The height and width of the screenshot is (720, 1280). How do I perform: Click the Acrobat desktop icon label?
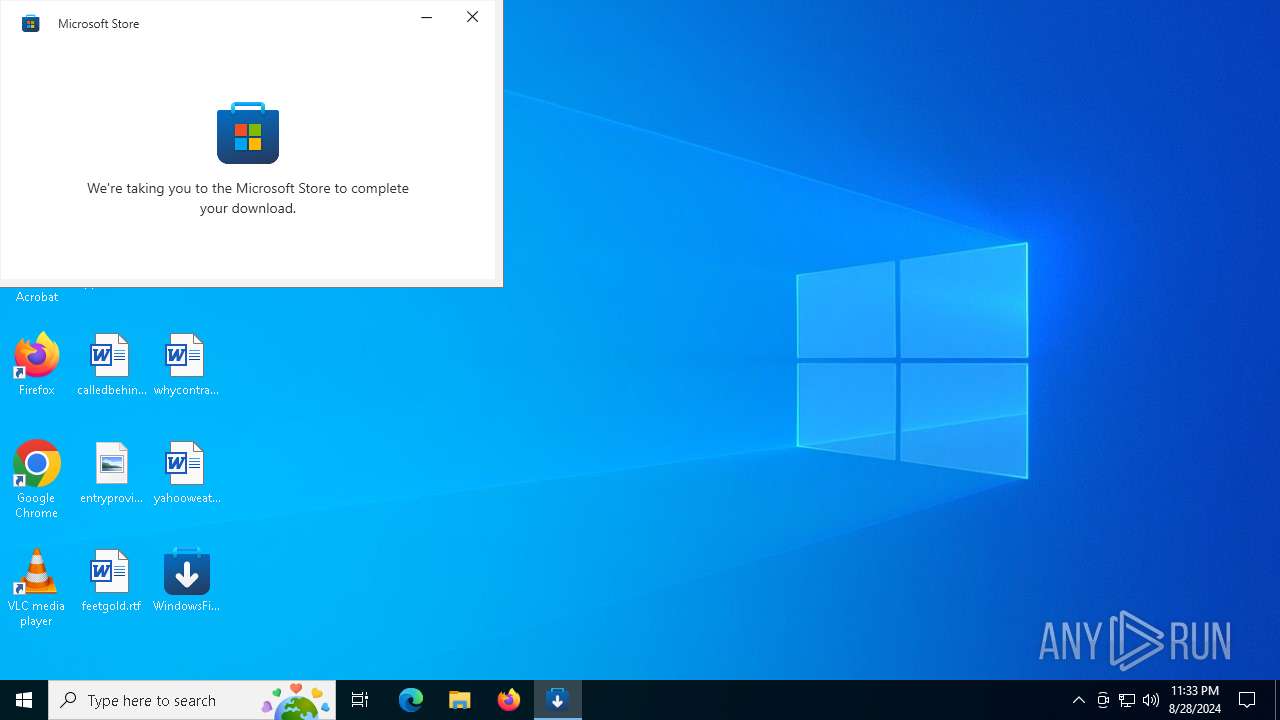[x=37, y=297]
